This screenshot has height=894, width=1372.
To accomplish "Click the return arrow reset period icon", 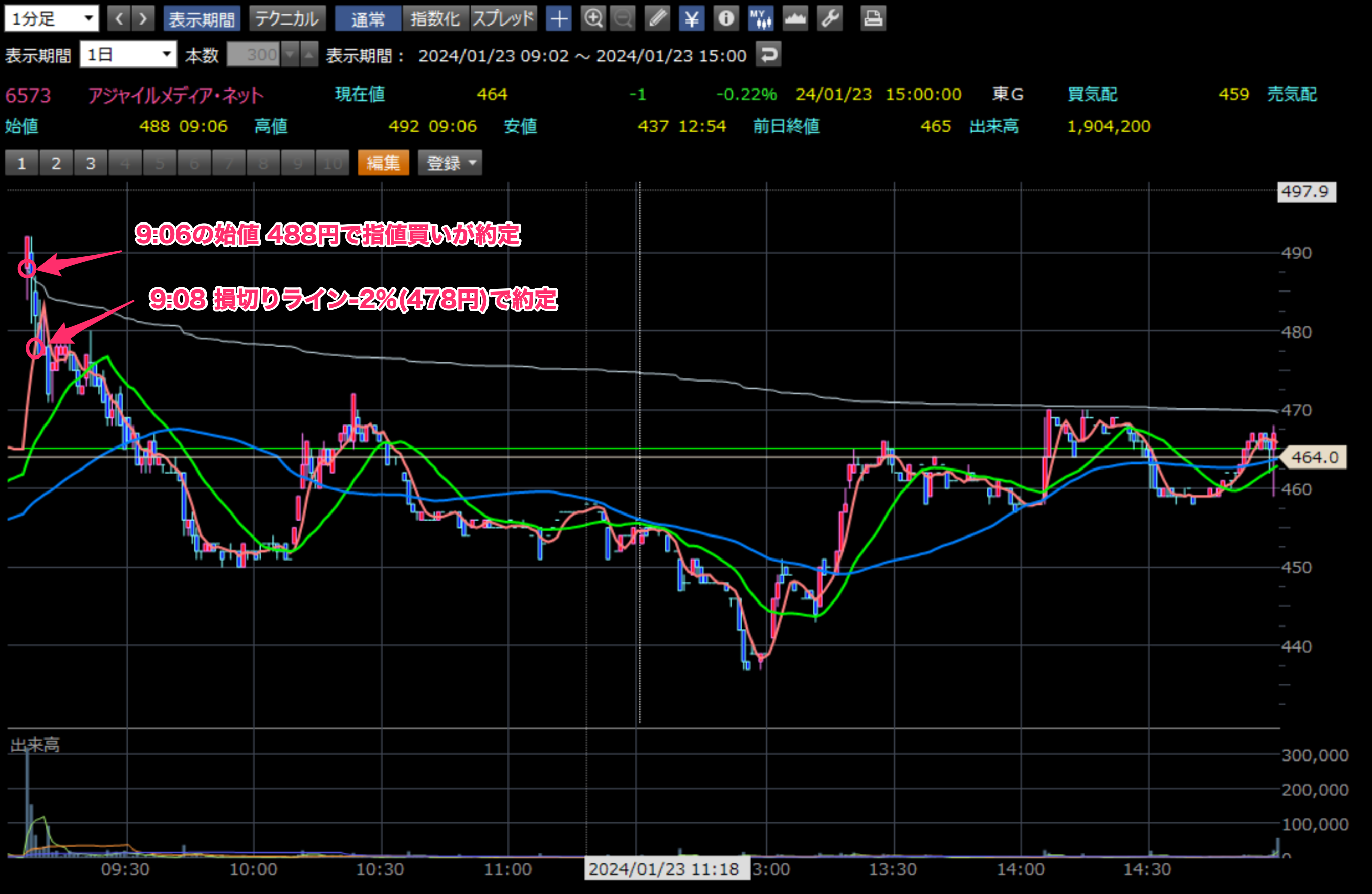I will 768,55.
